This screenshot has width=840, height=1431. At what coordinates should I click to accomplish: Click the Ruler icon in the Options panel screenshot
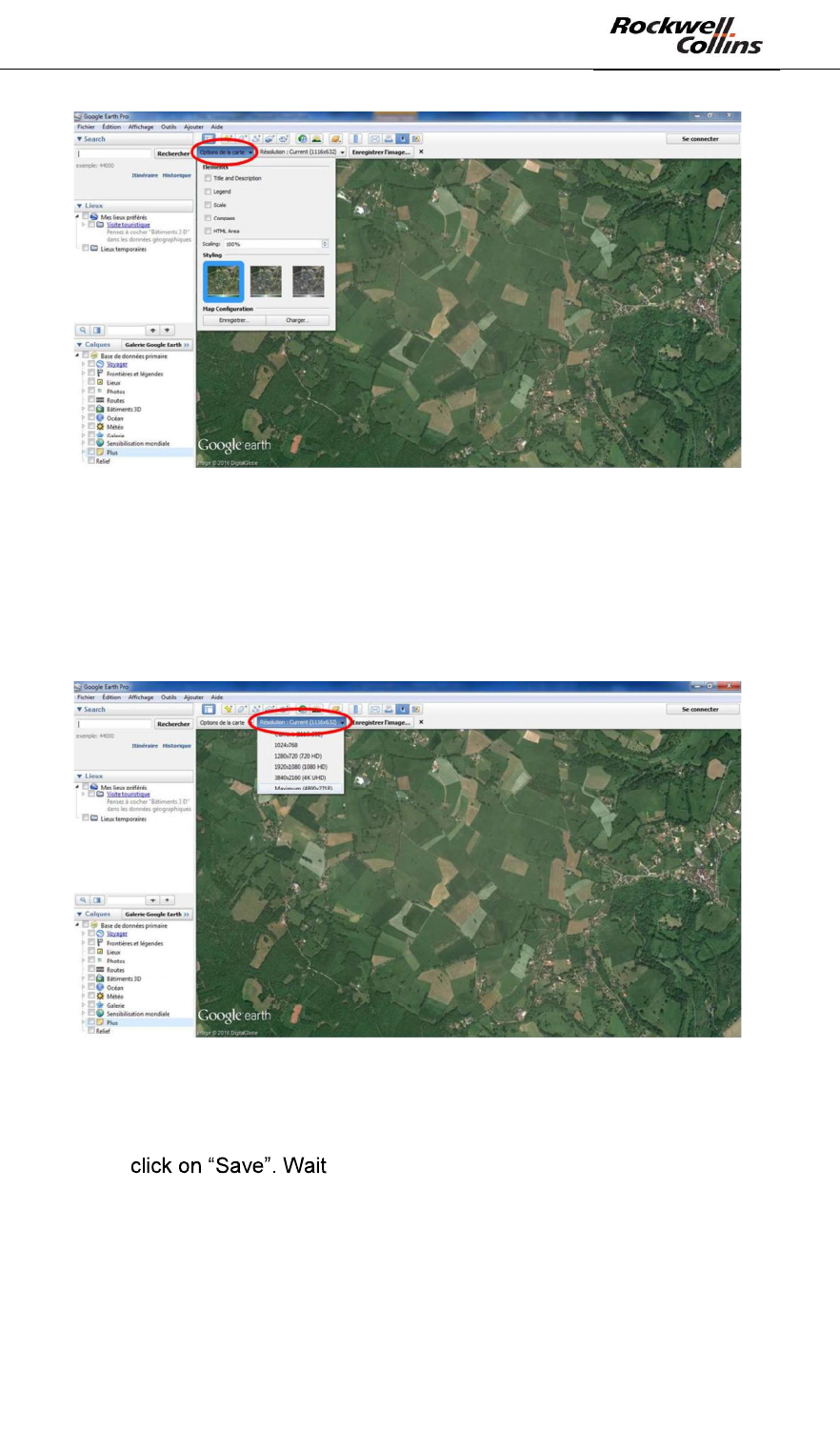tap(355, 138)
